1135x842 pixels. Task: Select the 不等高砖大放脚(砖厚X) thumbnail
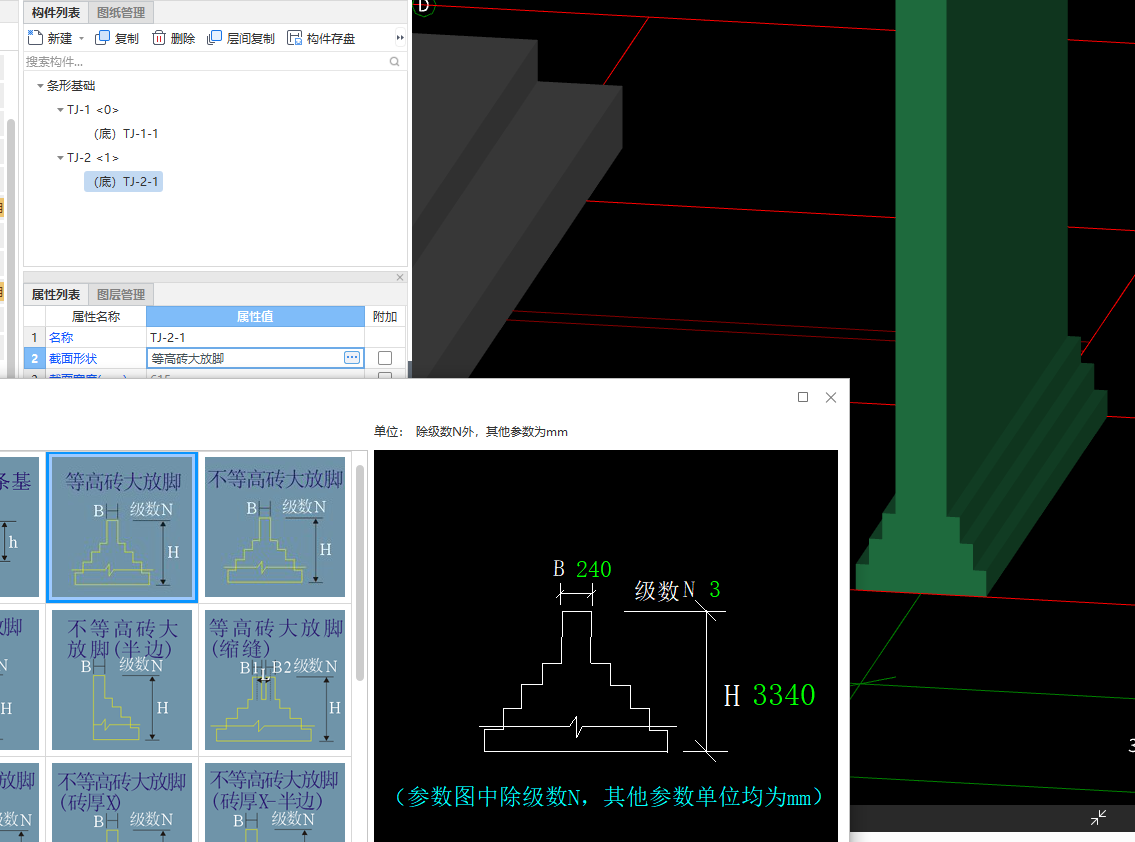click(122, 802)
